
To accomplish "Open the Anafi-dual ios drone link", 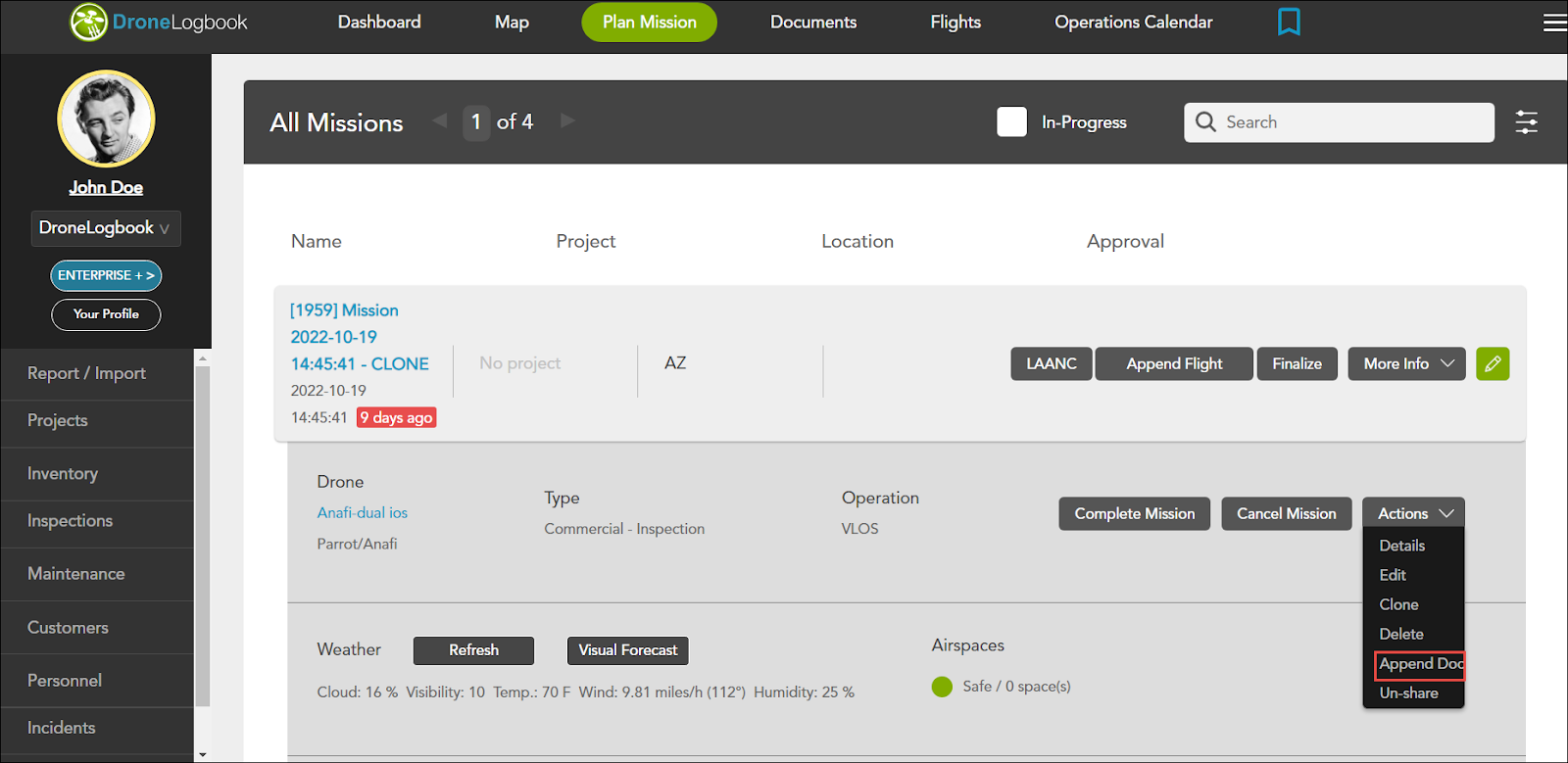I will (x=362, y=512).
